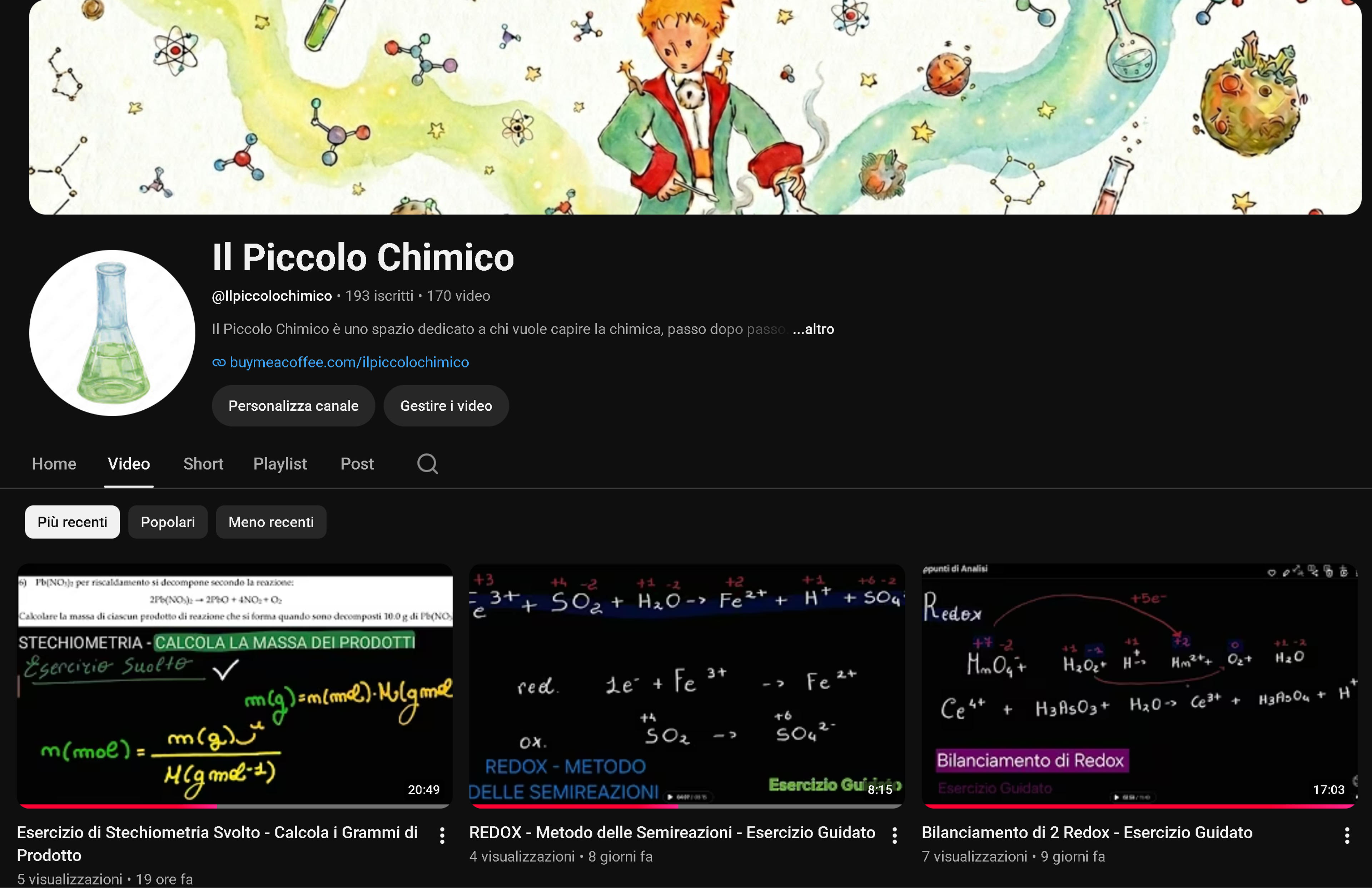This screenshot has width=1372, height=888.
Task: Expand the channel description with ...altro
Action: [x=813, y=329]
